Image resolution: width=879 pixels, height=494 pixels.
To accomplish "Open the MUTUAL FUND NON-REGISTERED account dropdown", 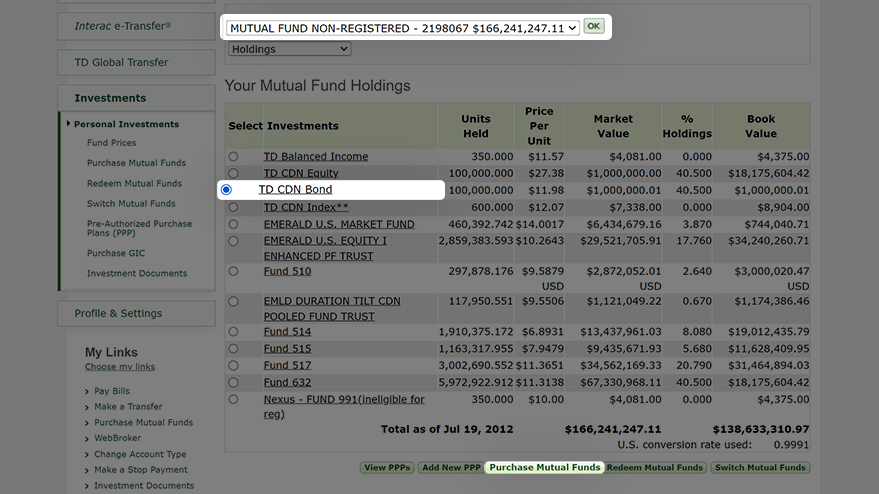I will (x=403, y=28).
